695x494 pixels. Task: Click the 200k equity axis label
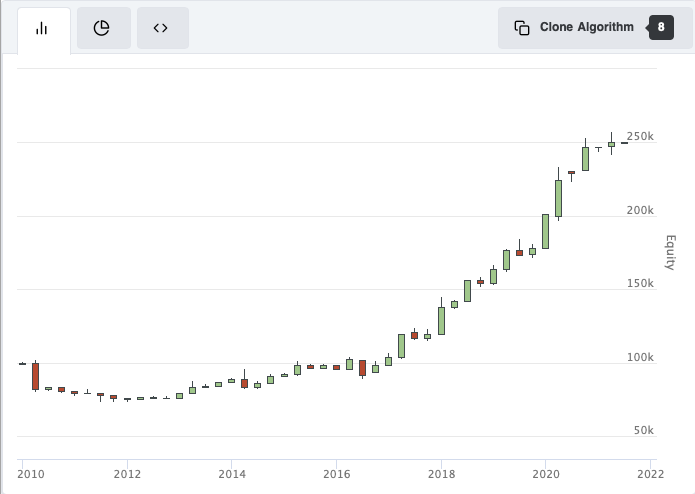click(640, 210)
